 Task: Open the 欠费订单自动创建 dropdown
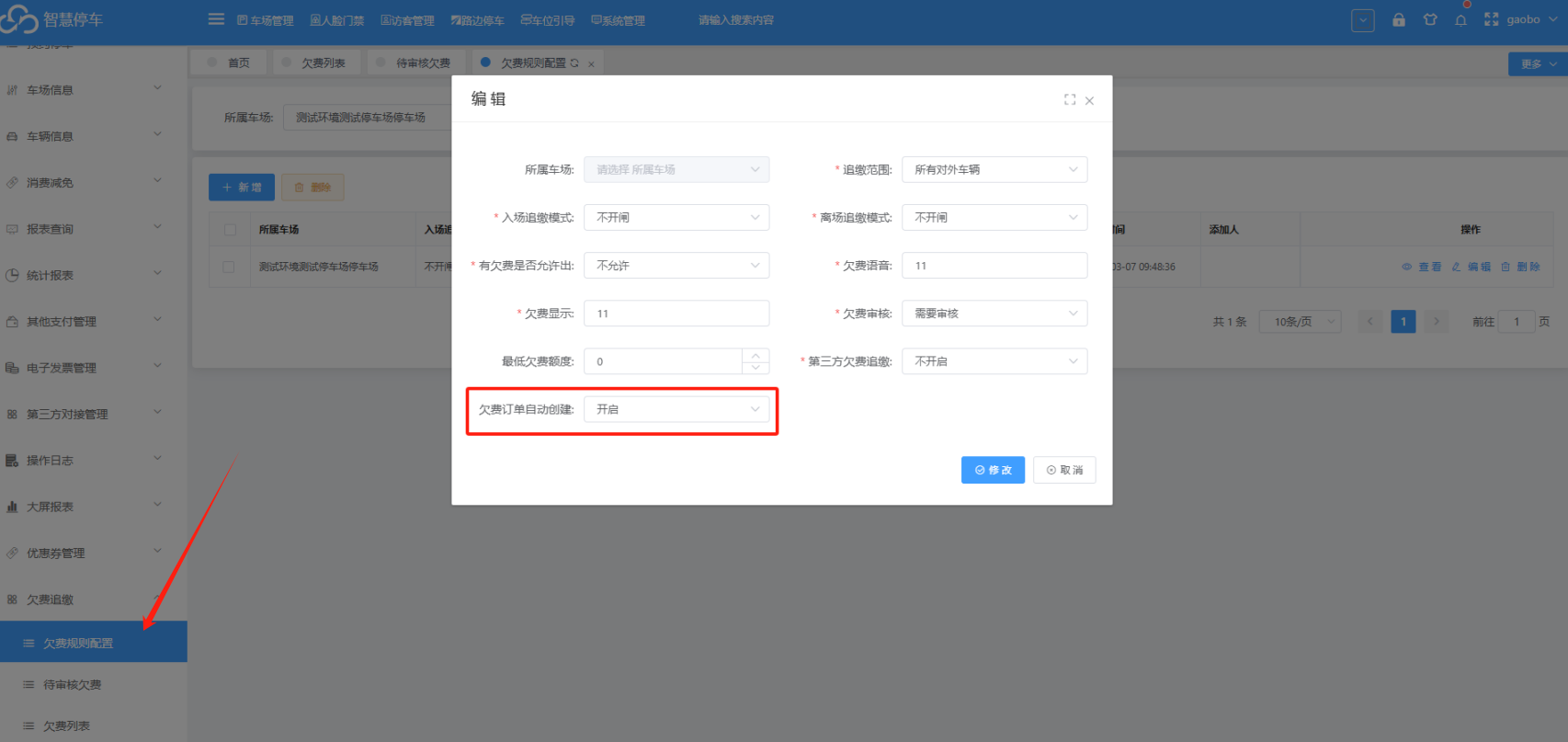click(676, 409)
